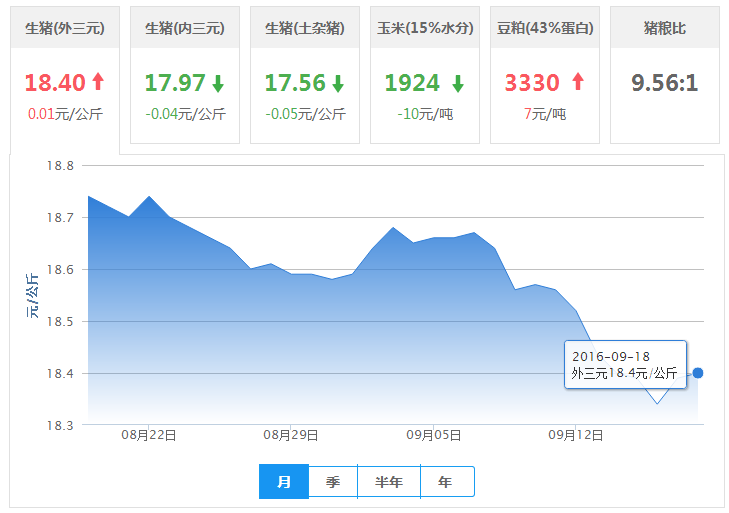This screenshot has height=513, width=729.
Task: Select the 生猪(外三元) price tab
Action: (64, 28)
